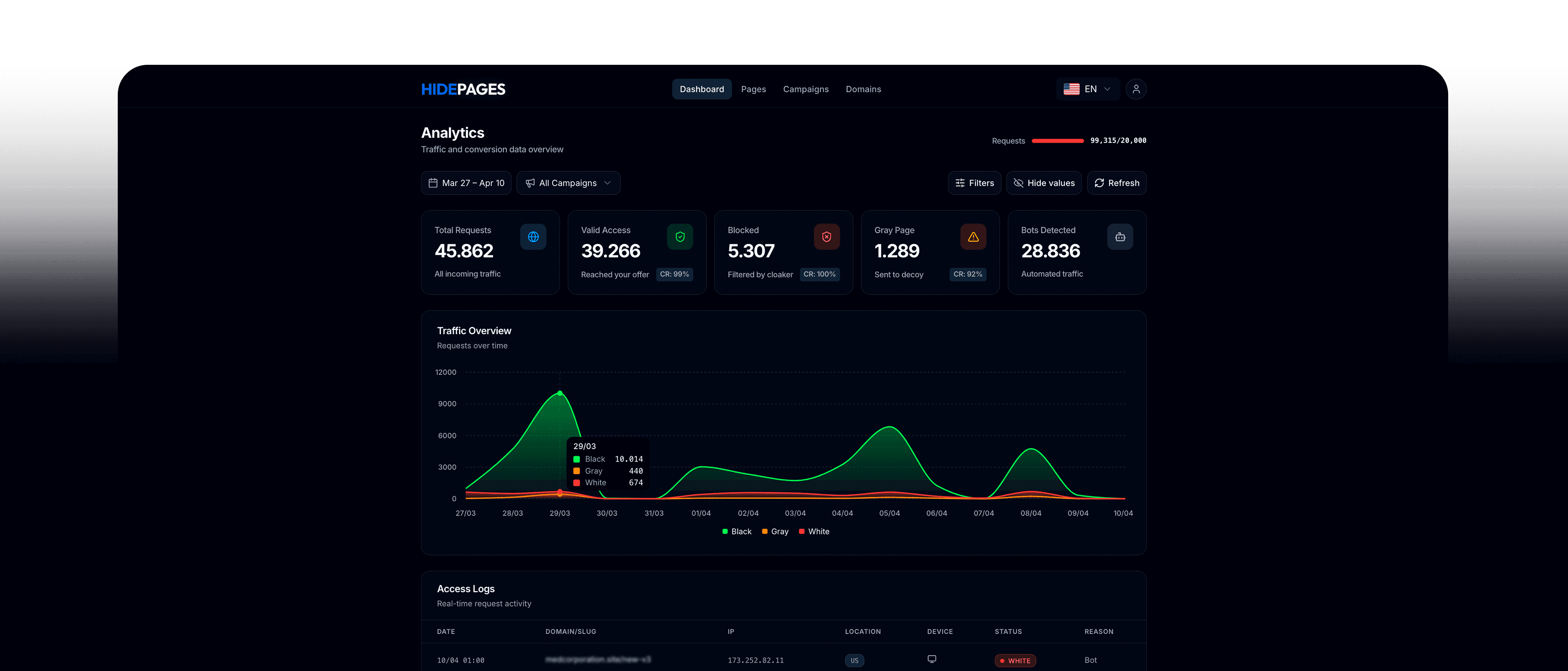Navigate to the Domains page
Viewport: 1568px width, 671px height.
tap(863, 89)
